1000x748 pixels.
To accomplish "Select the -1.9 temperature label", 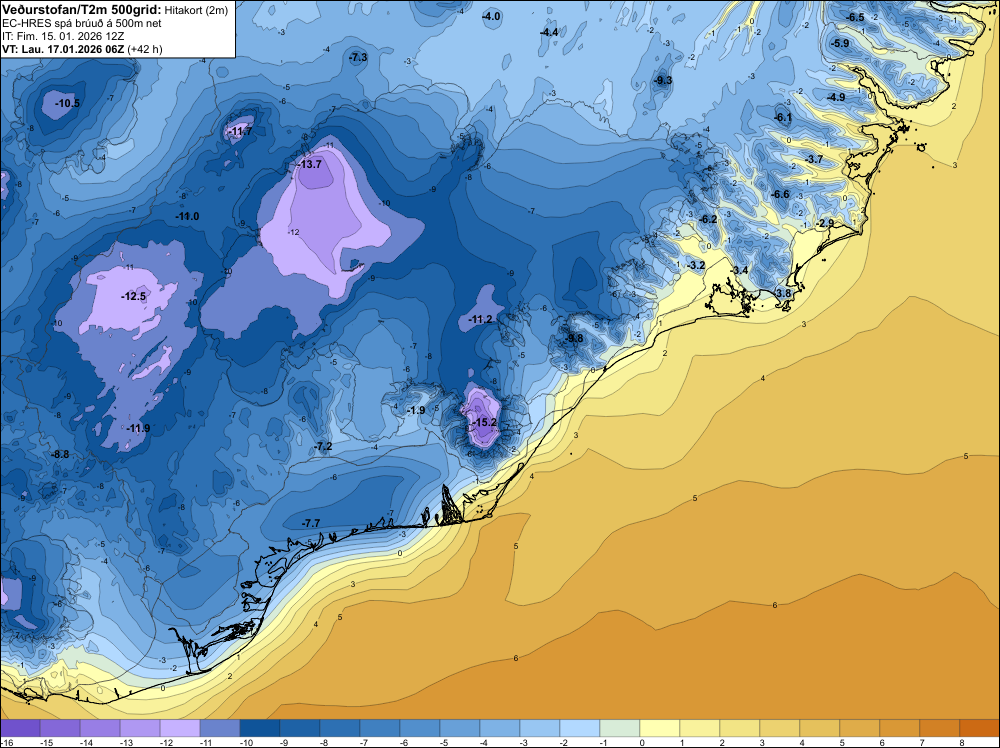I will click(416, 410).
